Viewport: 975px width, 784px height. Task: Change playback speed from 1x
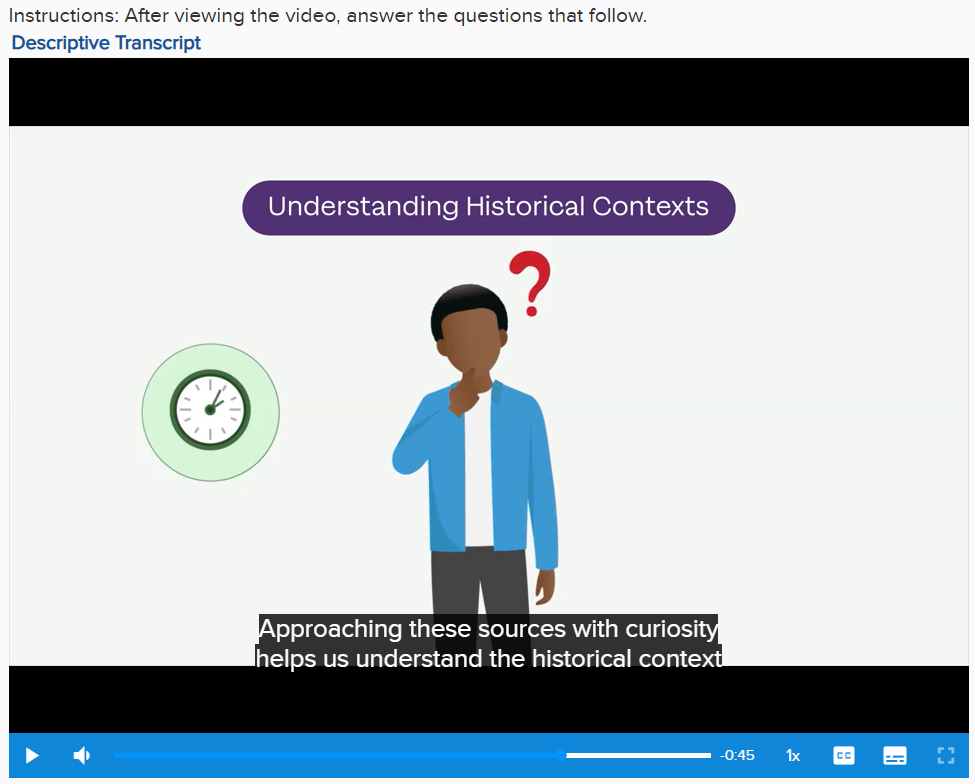(793, 755)
